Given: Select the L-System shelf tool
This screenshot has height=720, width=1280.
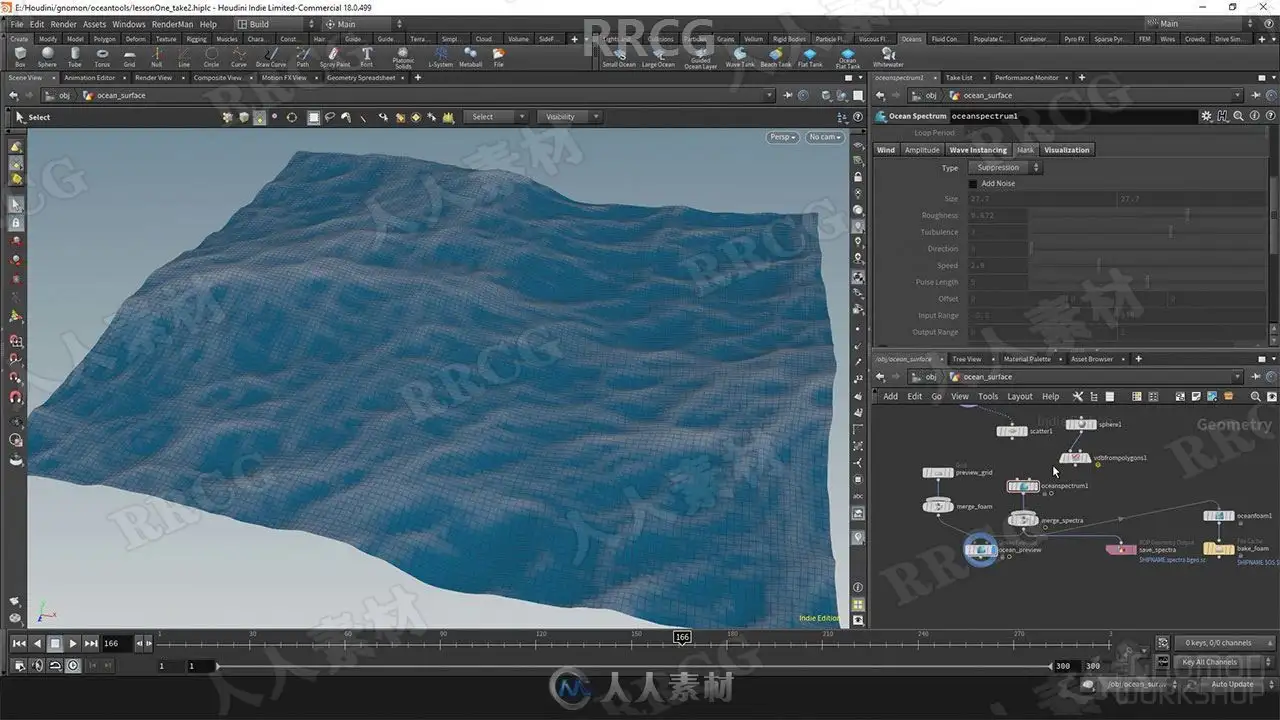Looking at the screenshot, I should (x=440, y=57).
